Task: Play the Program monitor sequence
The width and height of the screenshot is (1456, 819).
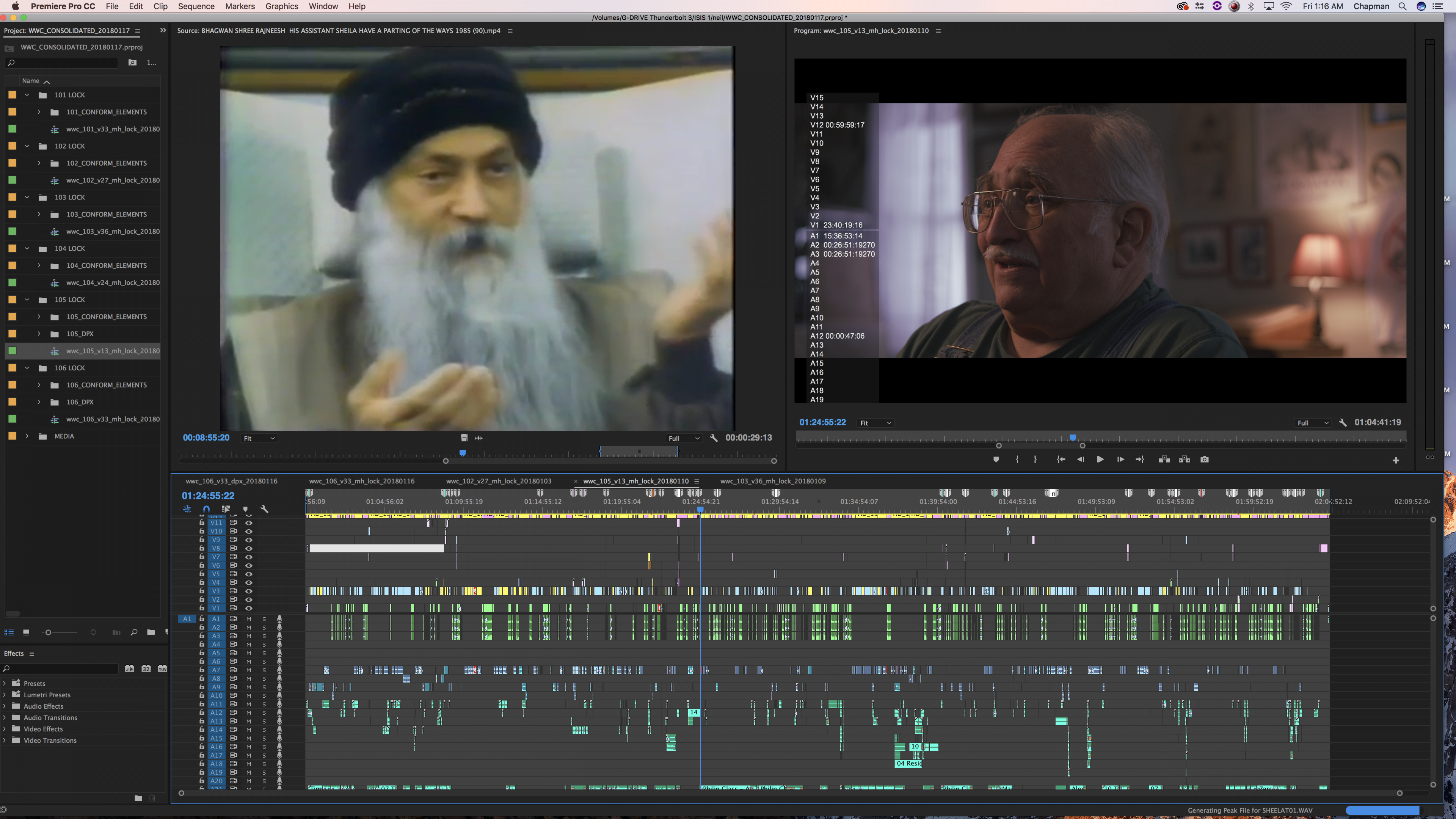Action: tap(1100, 460)
